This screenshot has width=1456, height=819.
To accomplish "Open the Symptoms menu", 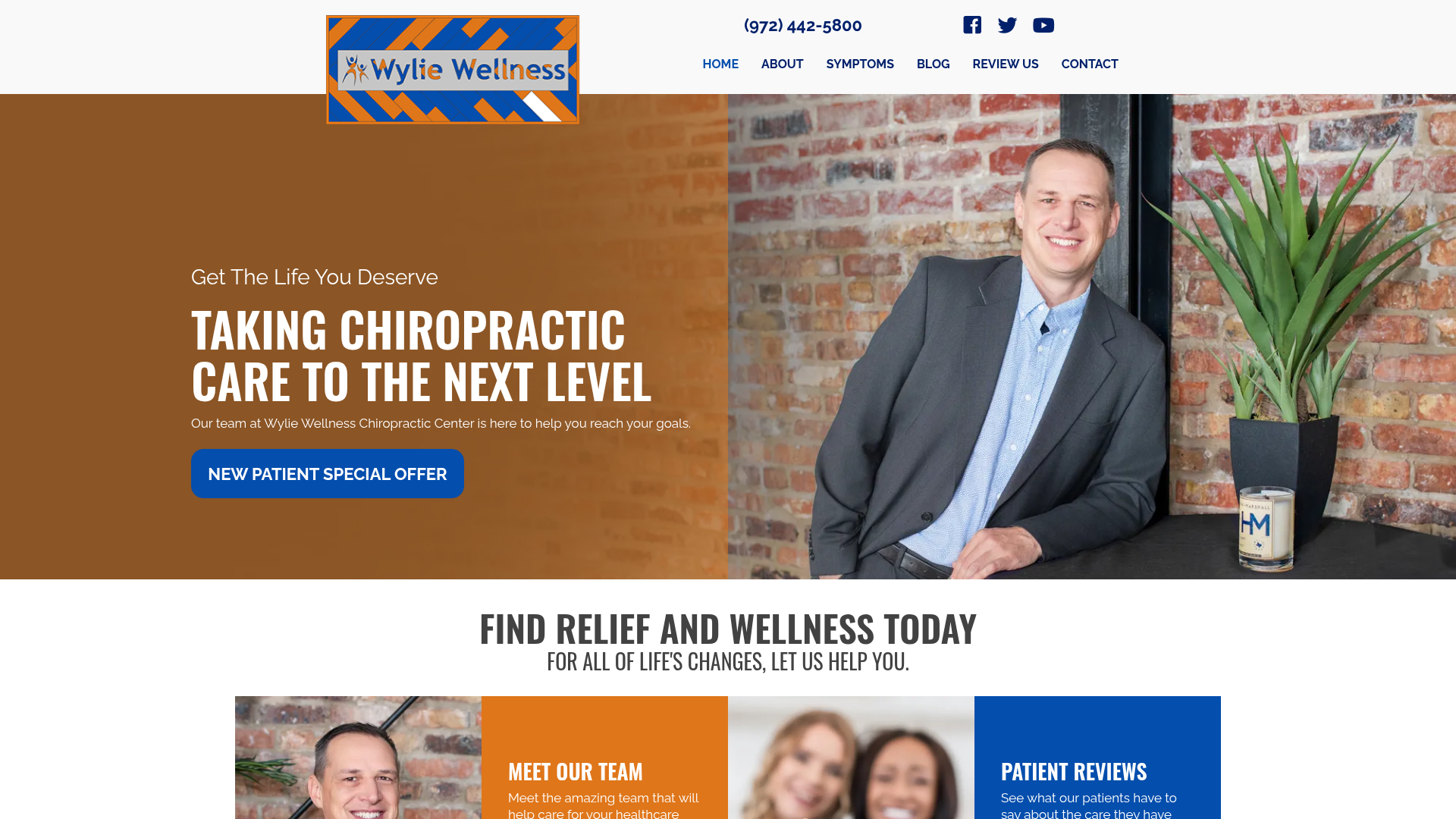I will (860, 64).
